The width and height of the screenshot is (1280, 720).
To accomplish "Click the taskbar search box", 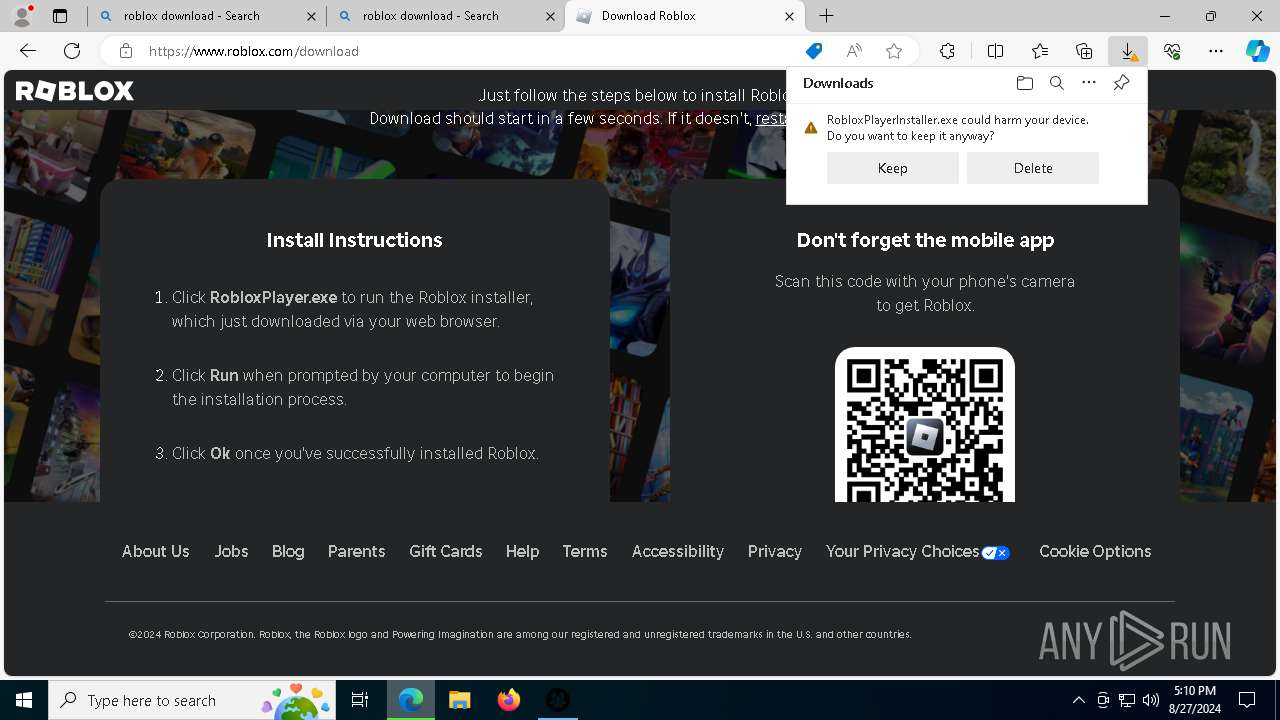I will point(193,700).
